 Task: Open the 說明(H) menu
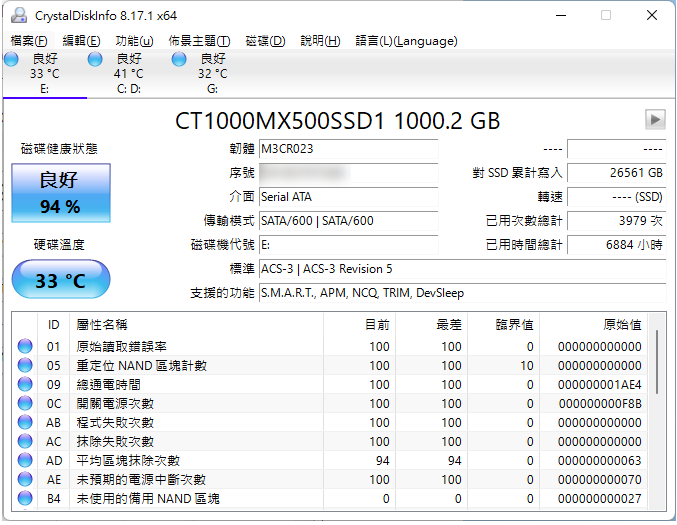tap(320, 41)
